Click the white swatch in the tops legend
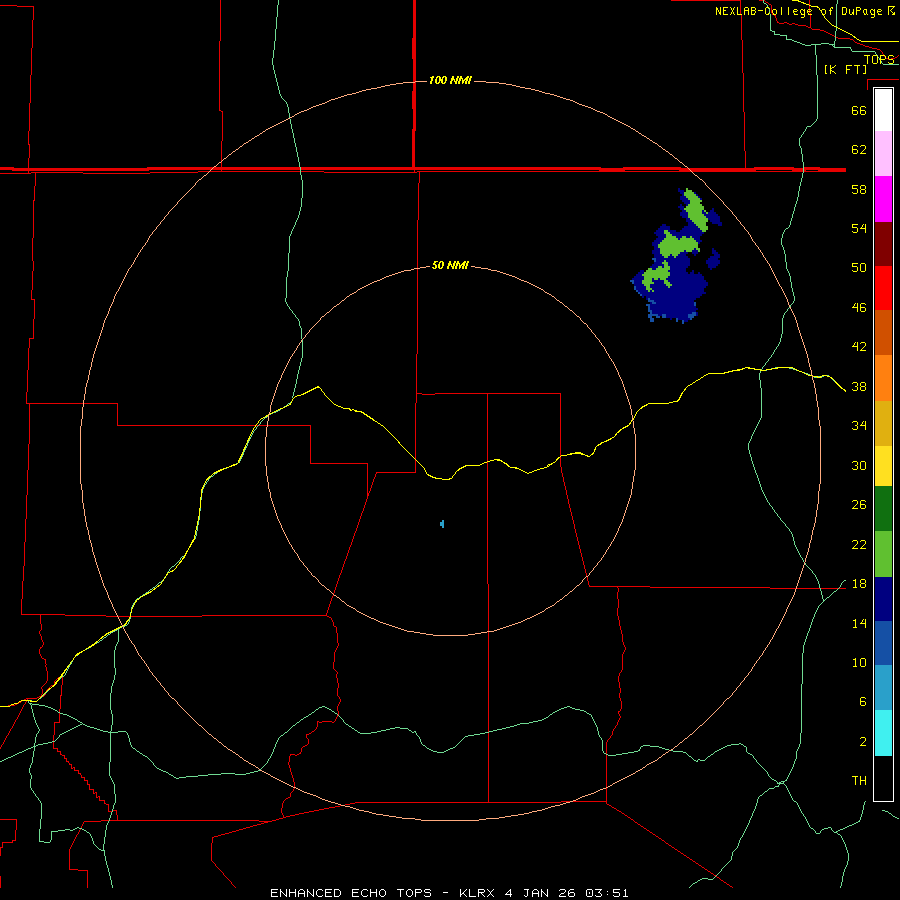The width and height of the screenshot is (900, 900). [x=883, y=110]
